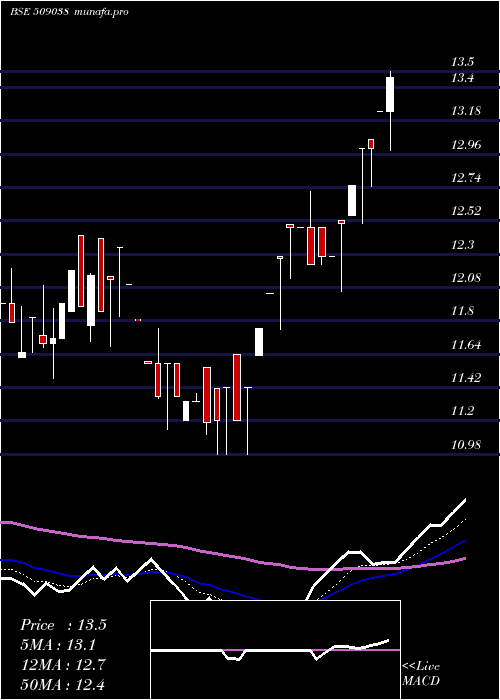Select the 13.4 price axis label
Screen dimensions: 500x700
tap(462, 78)
